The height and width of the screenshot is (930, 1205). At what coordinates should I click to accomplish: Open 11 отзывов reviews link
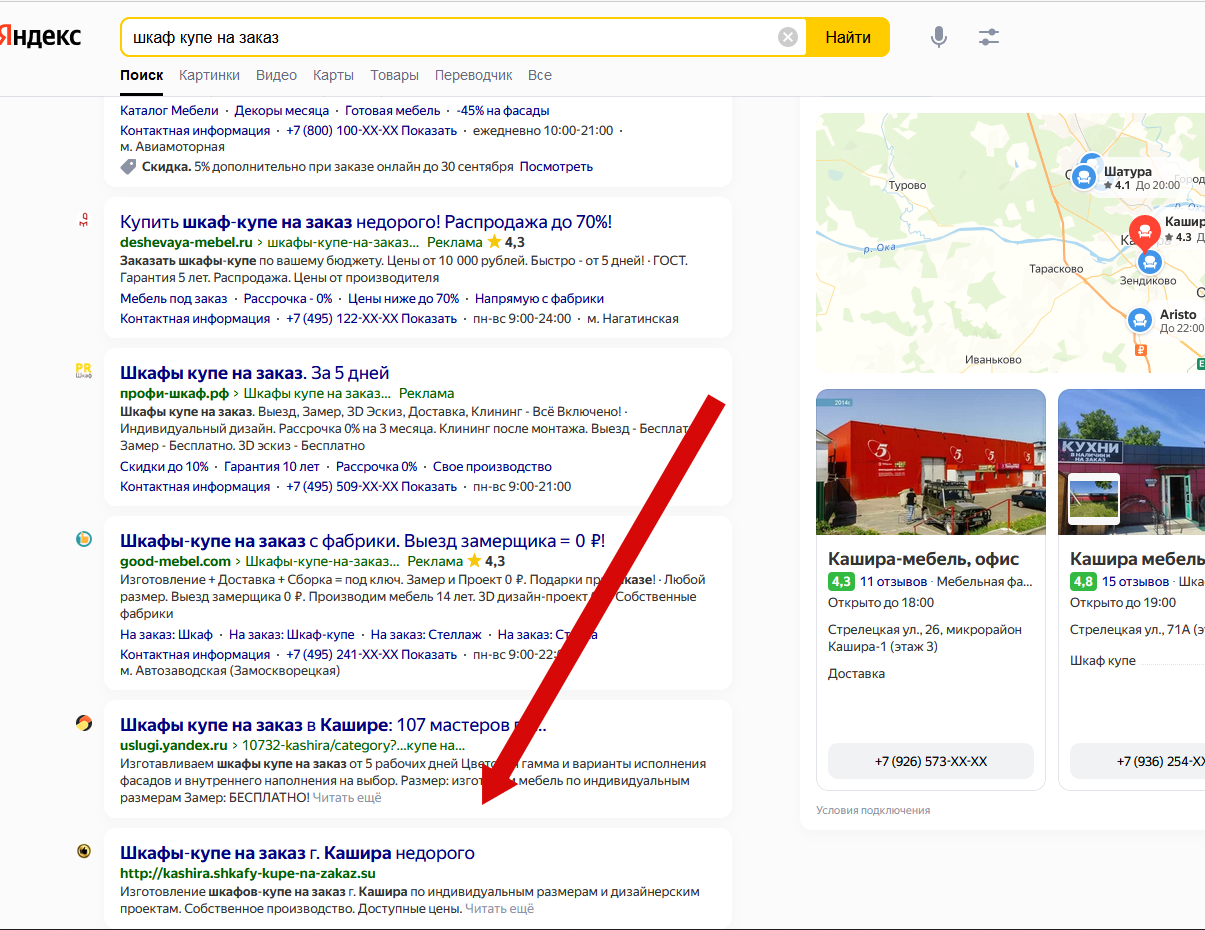(x=895, y=581)
